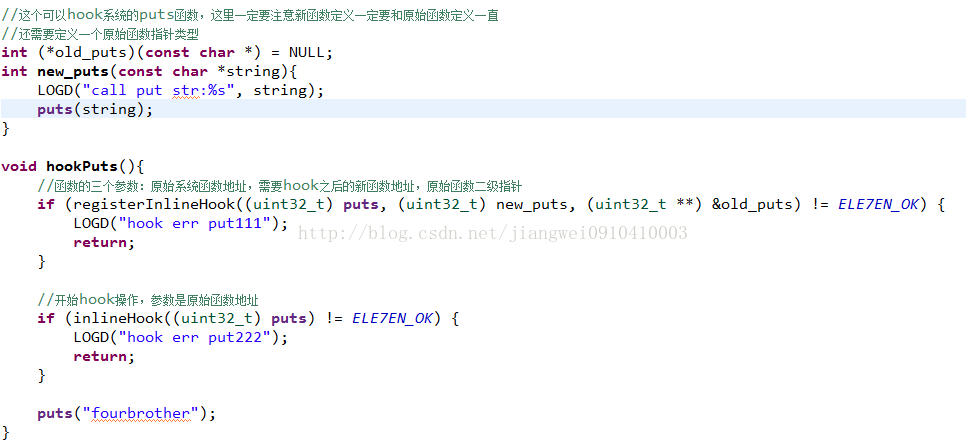Screen dimensions: 966x445
Task: Click the "void" keyword before hookPuts
Action: 19,166
